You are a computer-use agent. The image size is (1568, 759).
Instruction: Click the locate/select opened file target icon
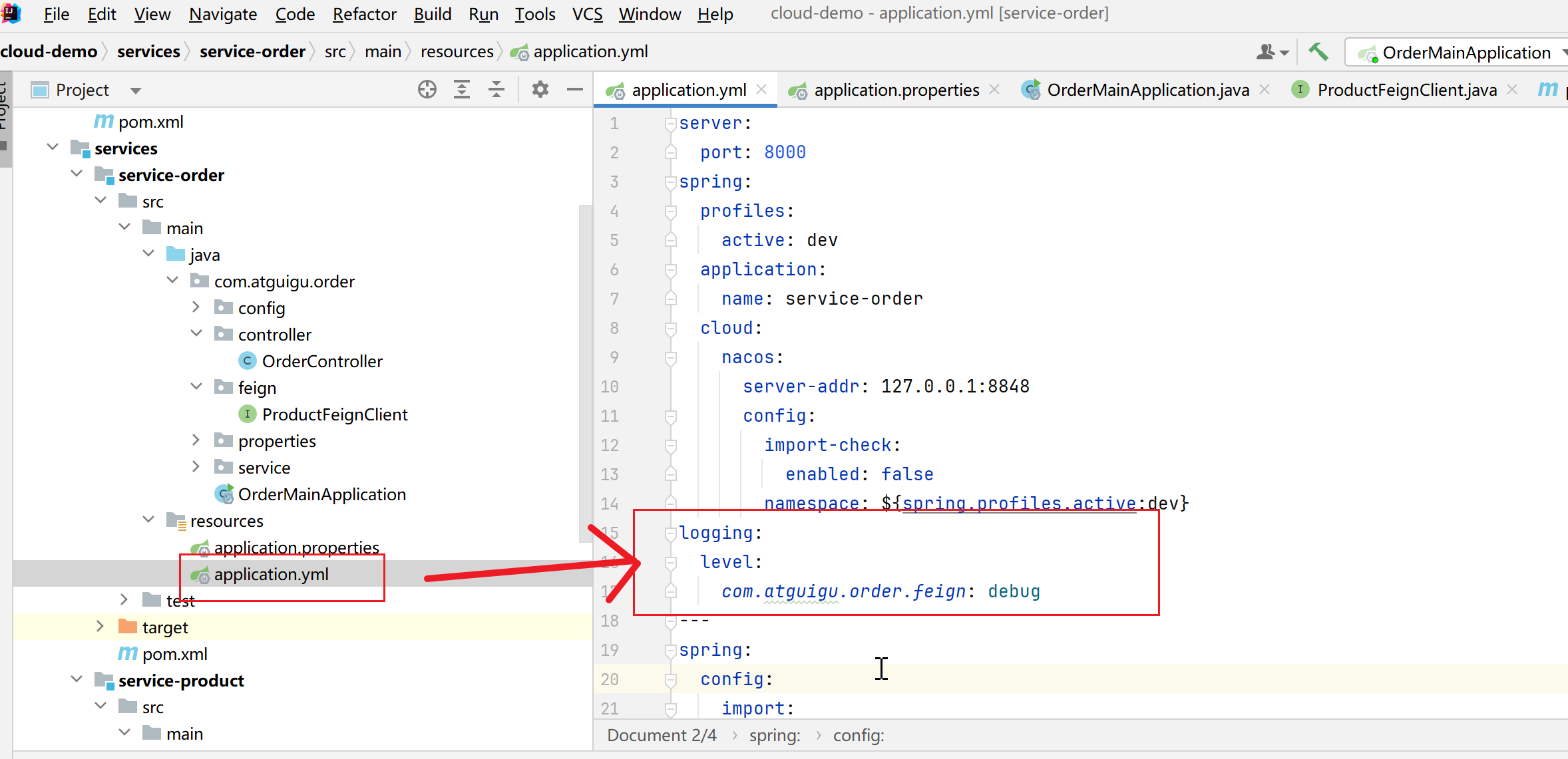click(x=427, y=89)
